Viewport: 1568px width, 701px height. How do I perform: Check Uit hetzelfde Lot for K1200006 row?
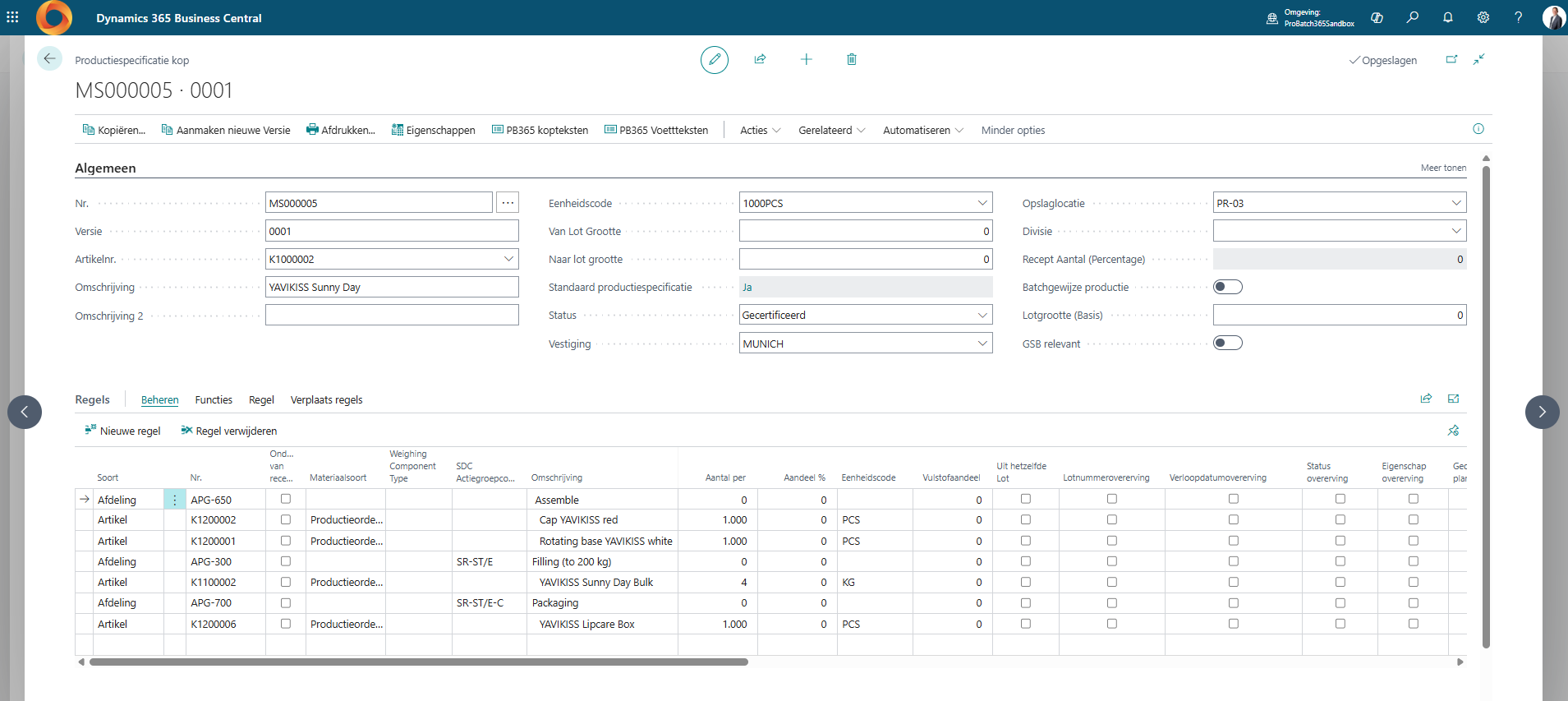(x=1026, y=624)
